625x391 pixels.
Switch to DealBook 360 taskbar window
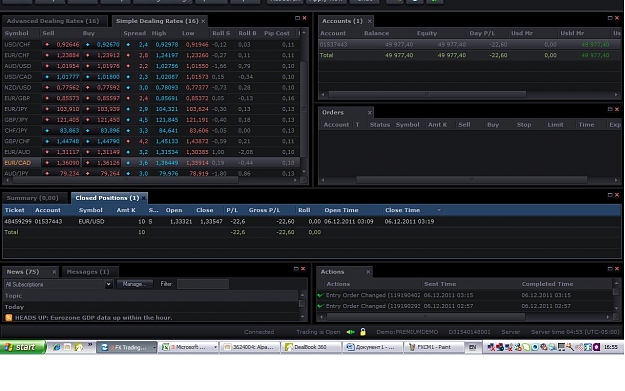(x=310, y=347)
